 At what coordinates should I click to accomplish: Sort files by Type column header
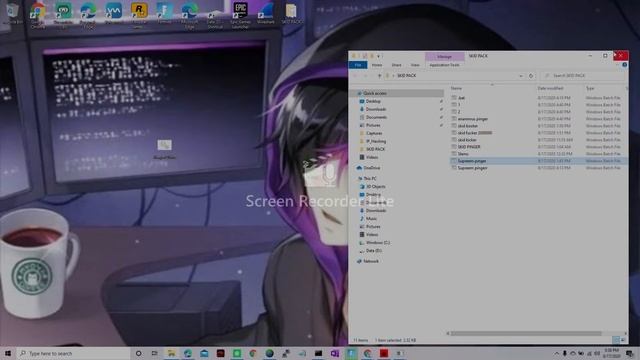pyautogui.click(x=590, y=88)
